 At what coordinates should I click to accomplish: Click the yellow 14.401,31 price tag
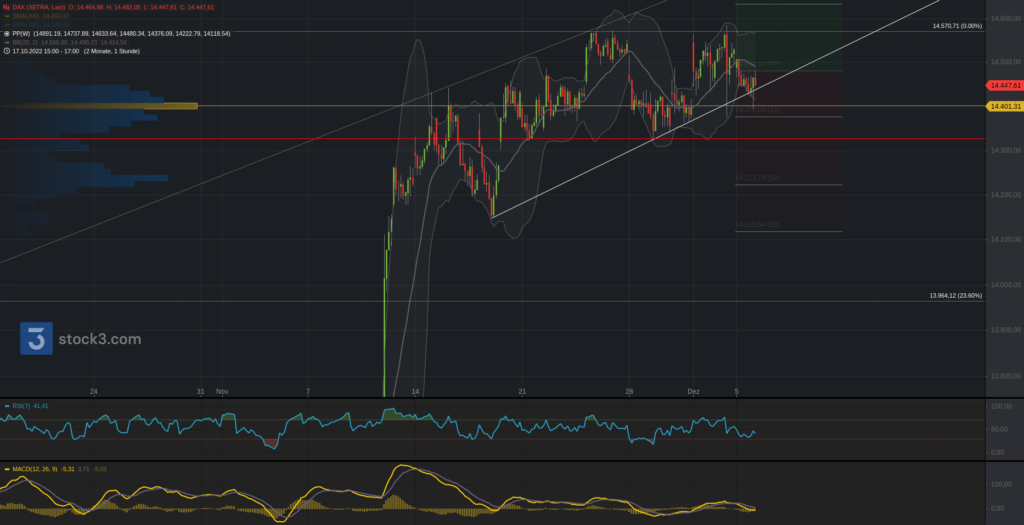click(x=1004, y=106)
